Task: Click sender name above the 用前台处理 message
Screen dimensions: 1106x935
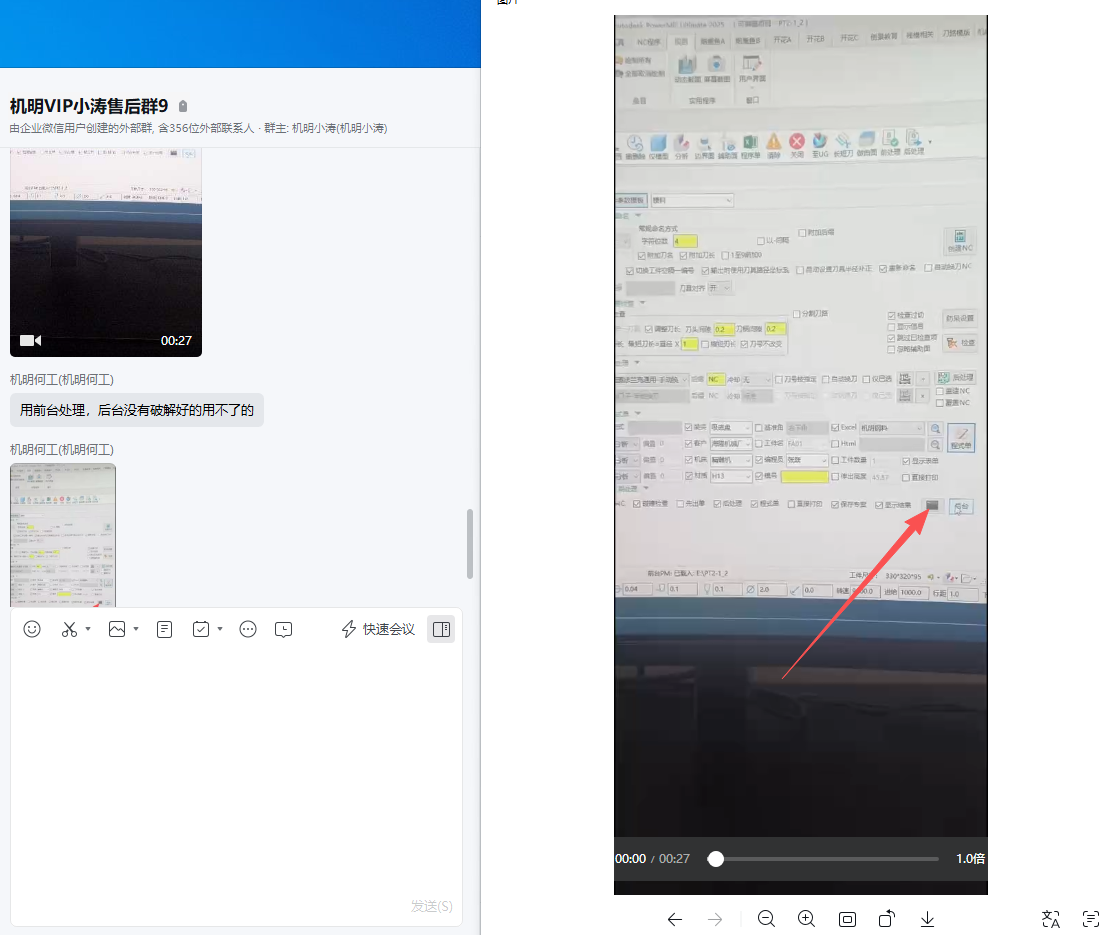Action: 62,379
